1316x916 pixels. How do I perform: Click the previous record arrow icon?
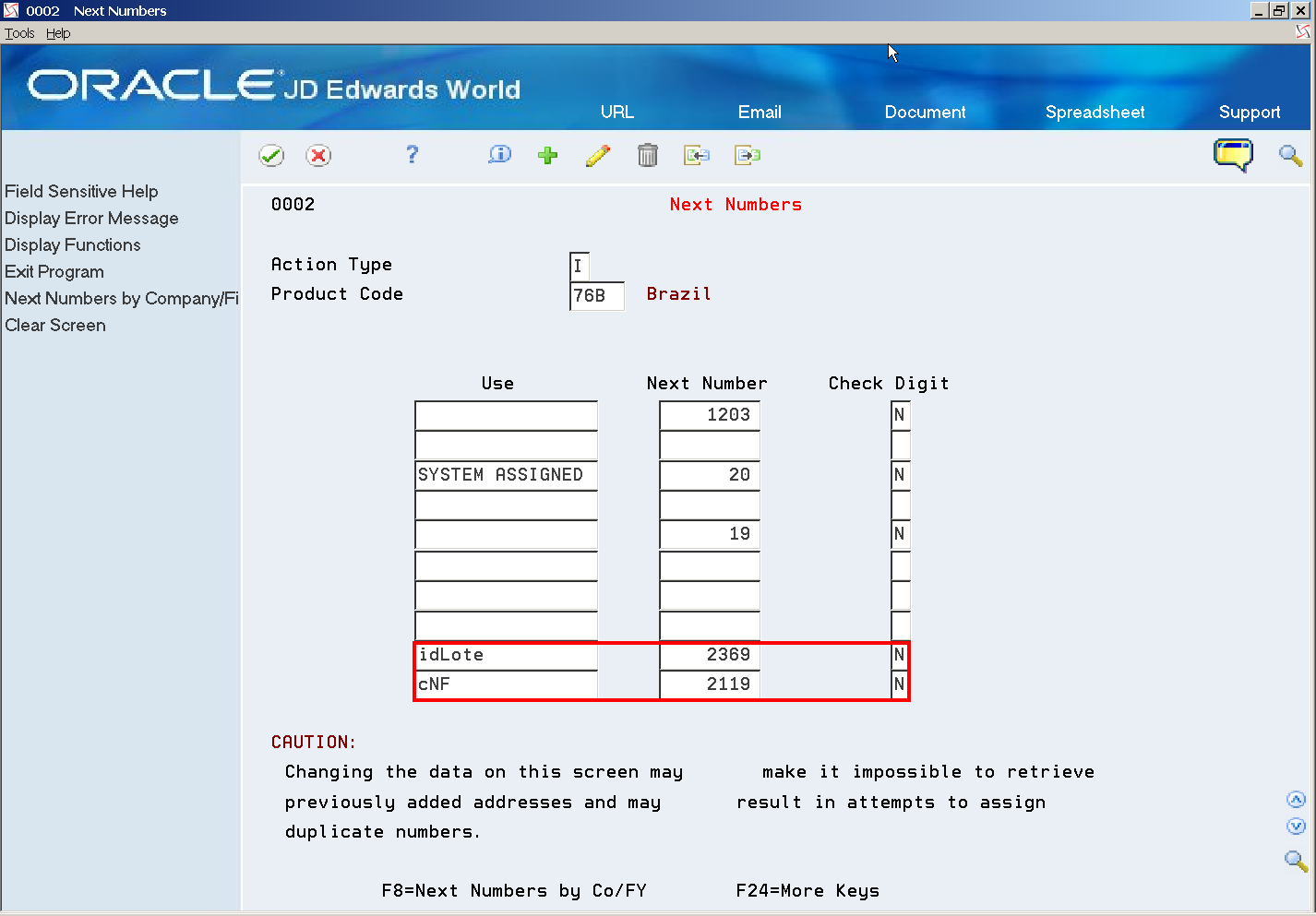tap(697, 155)
